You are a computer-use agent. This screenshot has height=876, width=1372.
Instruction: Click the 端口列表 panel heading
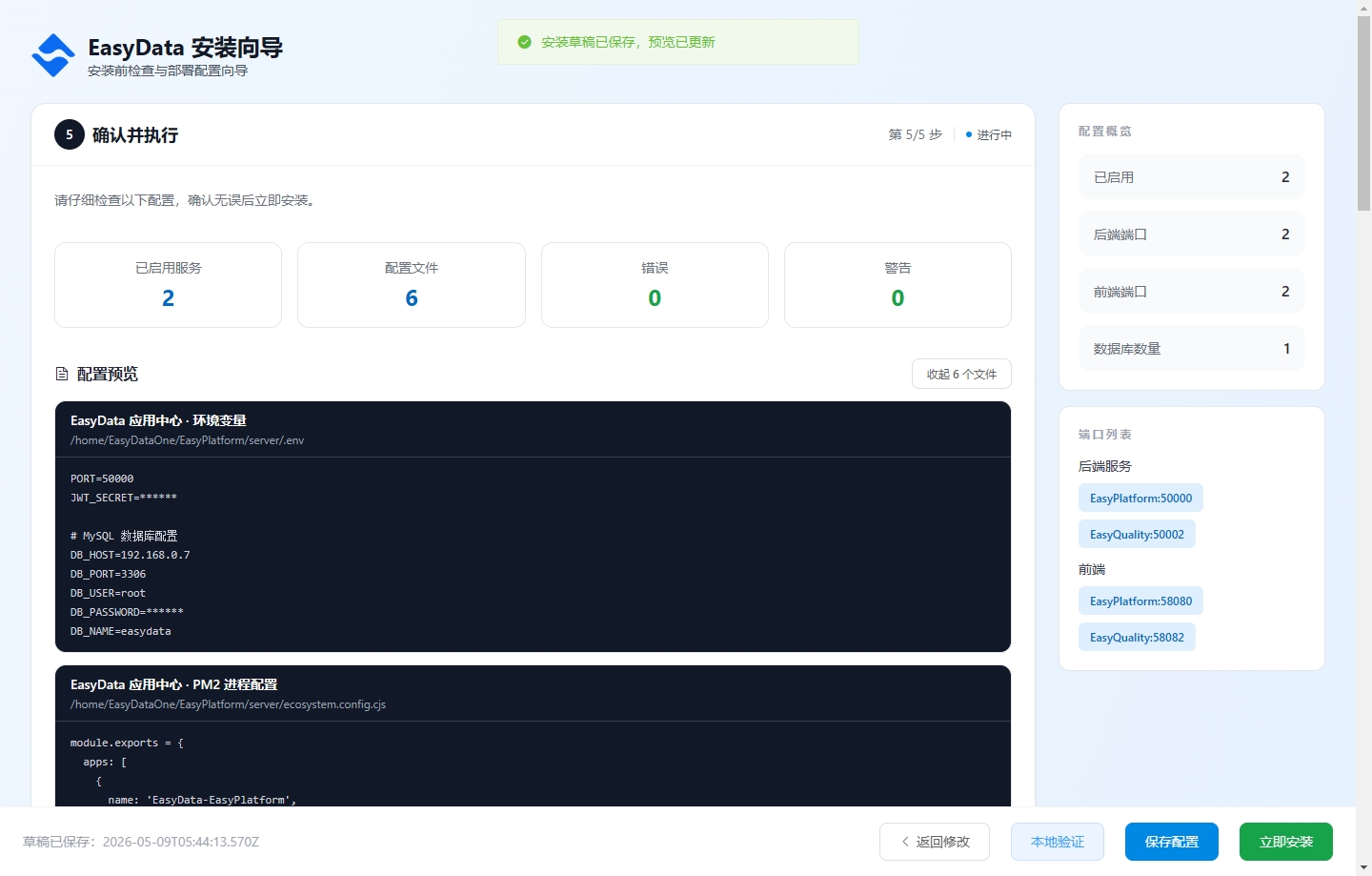pyautogui.click(x=1105, y=435)
